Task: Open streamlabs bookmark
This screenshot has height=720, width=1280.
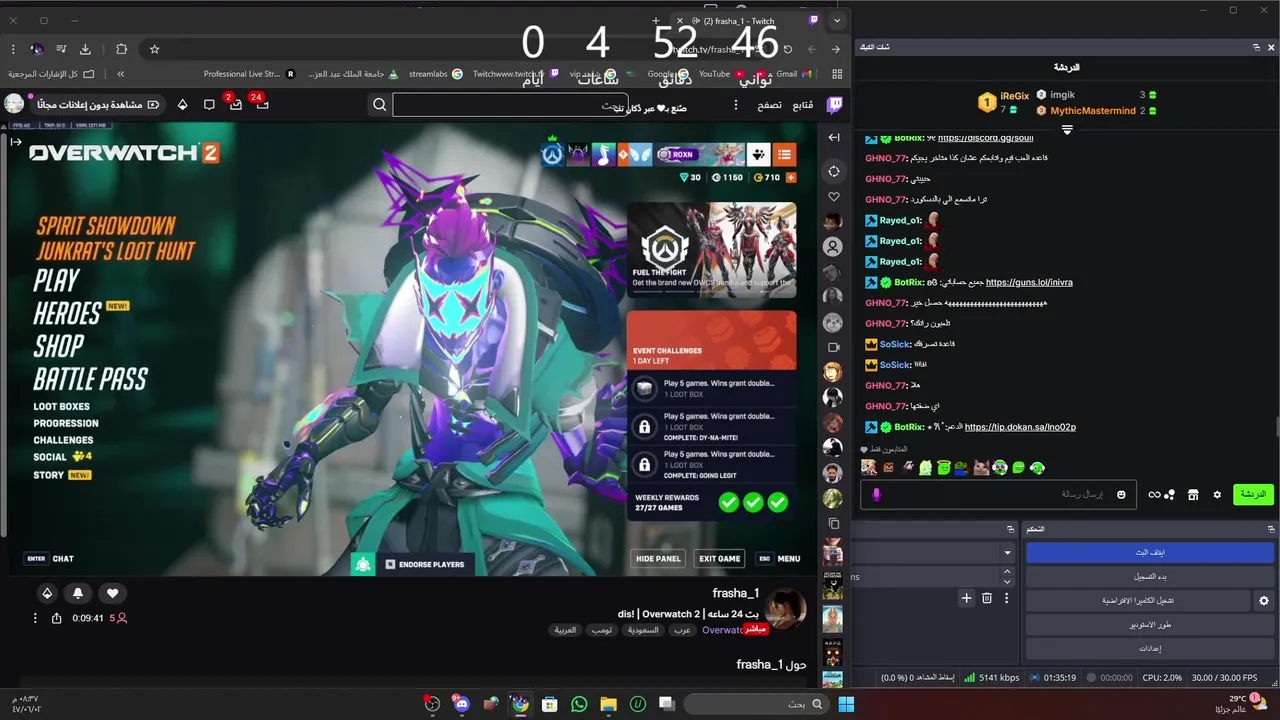Action: tap(435, 74)
